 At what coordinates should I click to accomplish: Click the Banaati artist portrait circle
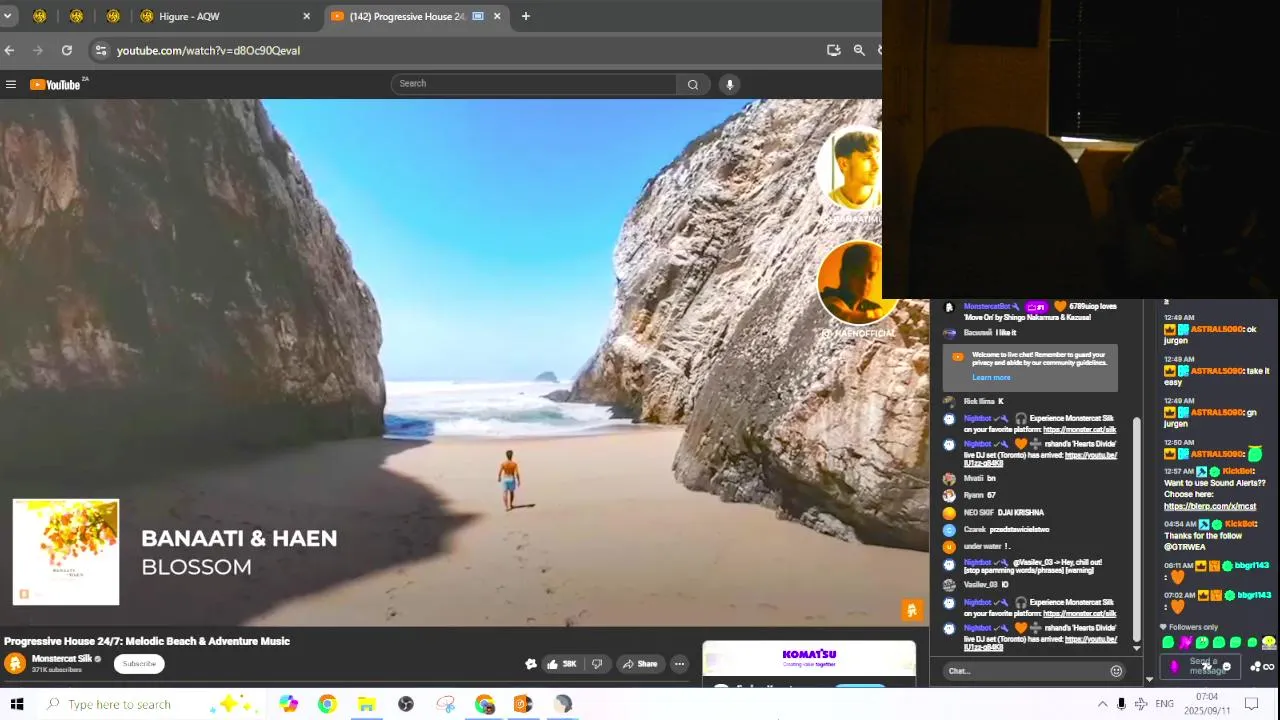tap(850, 168)
